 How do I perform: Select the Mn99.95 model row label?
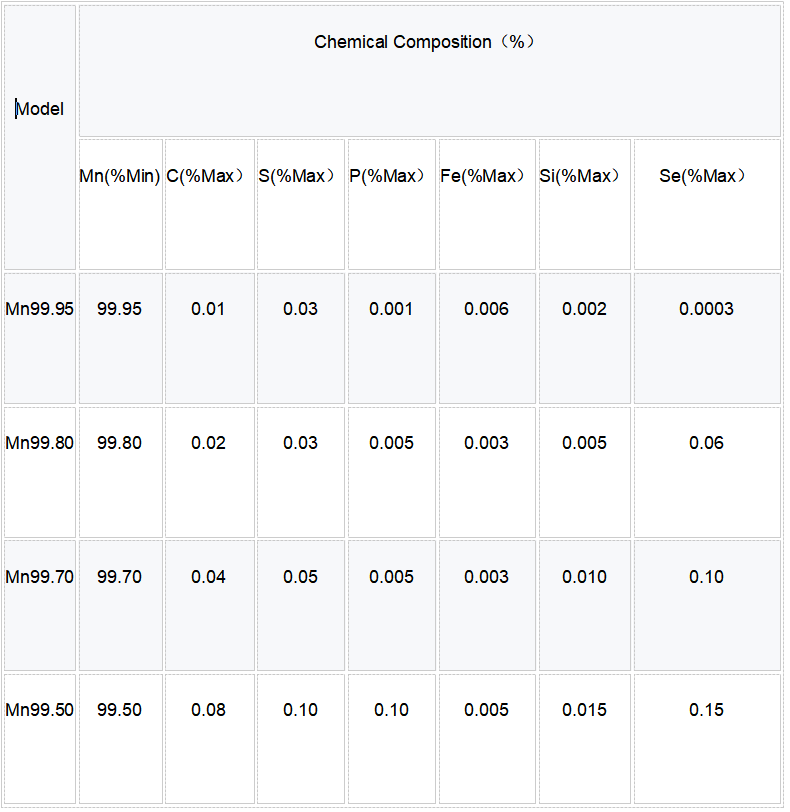(x=40, y=309)
